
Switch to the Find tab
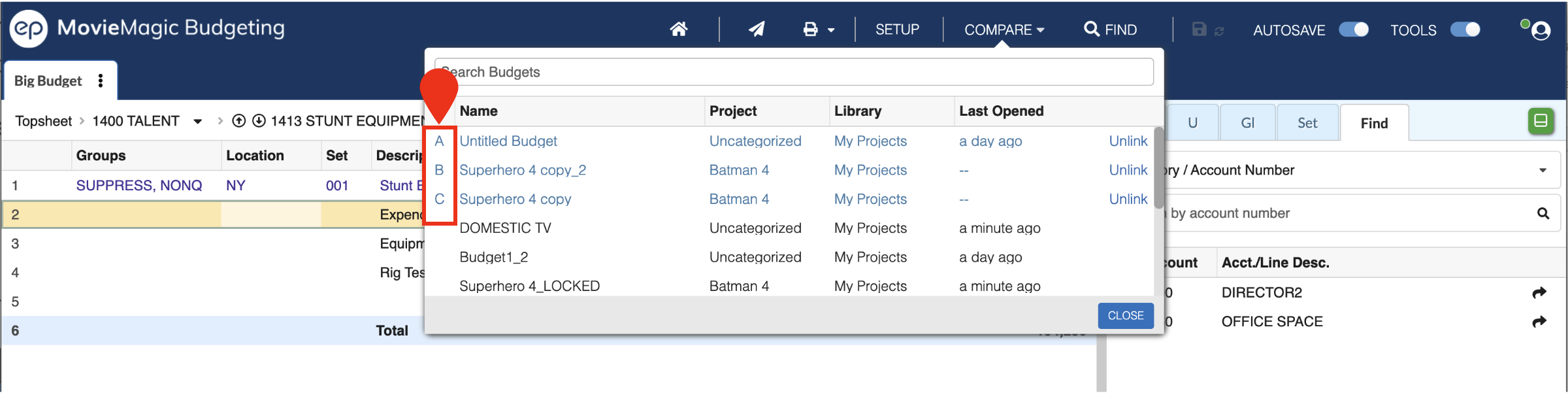pyautogui.click(x=1374, y=123)
